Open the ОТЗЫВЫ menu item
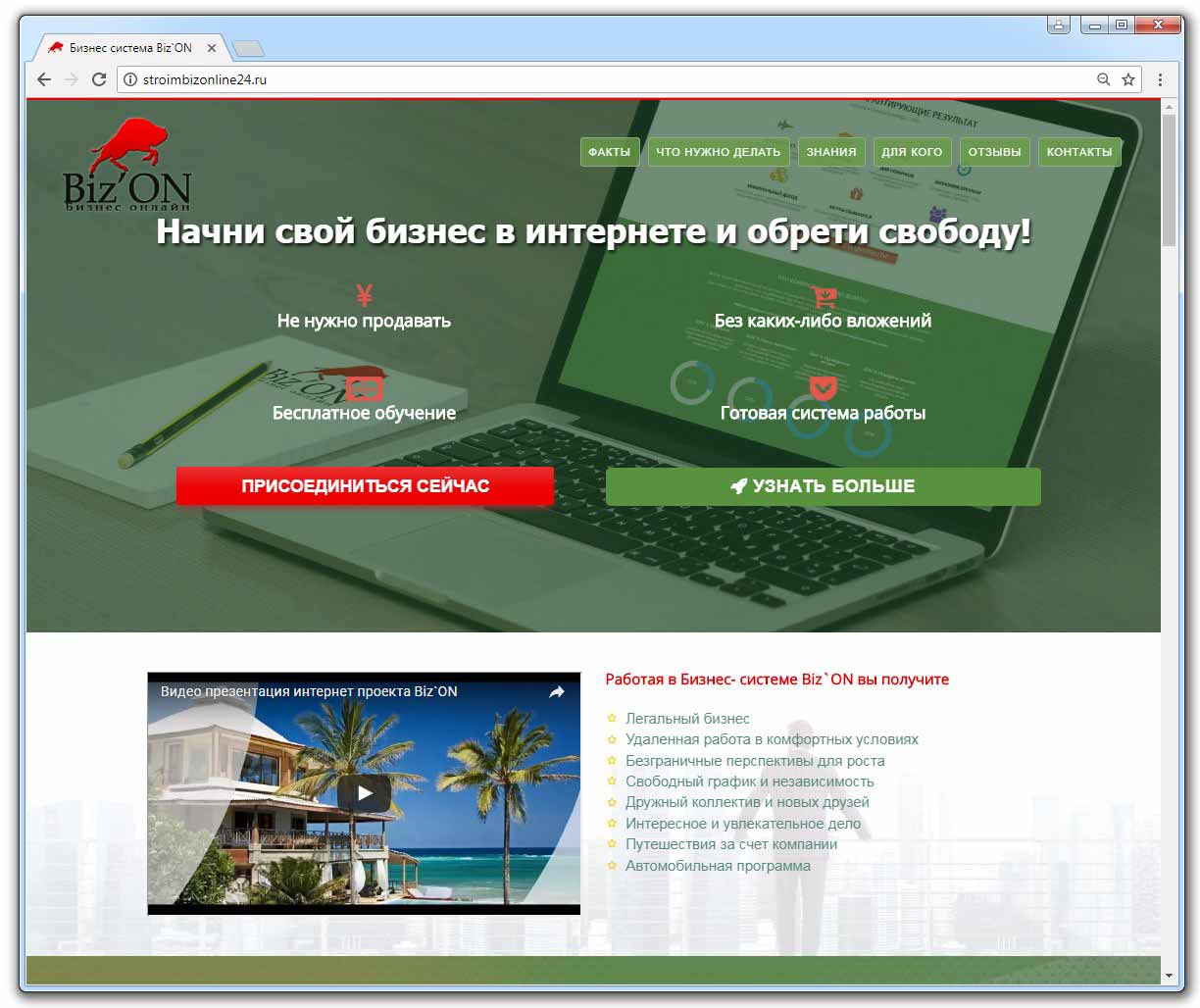The image size is (1200, 1008). [x=994, y=152]
